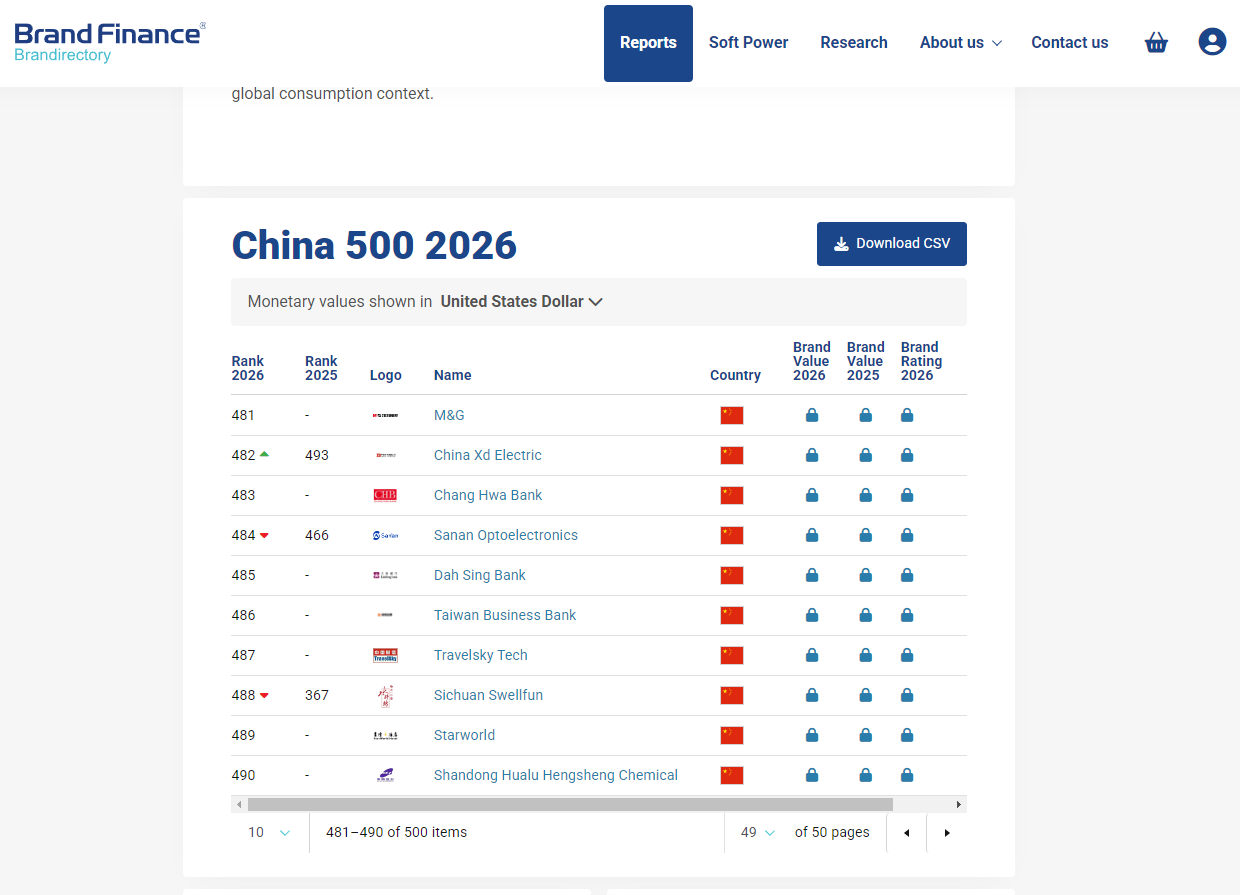Download the CSV file
Viewport: 1240px width, 895px height.
coord(892,244)
